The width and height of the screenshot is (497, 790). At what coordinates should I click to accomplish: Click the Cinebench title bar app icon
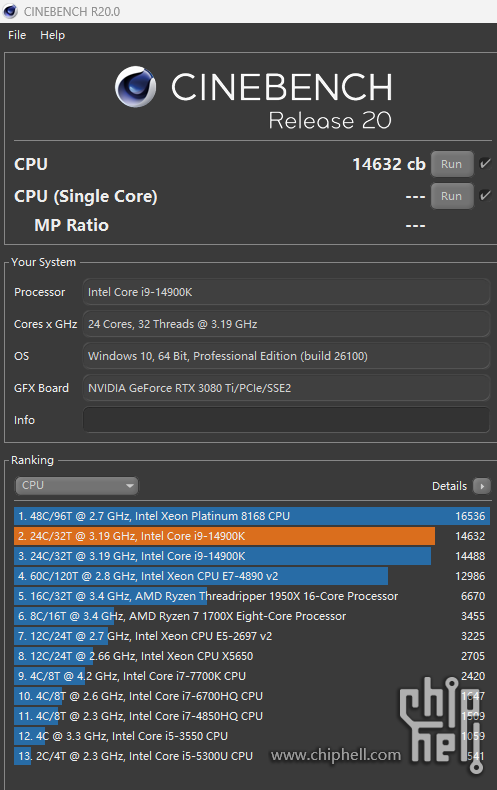pyautogui.click(x=10, y=11)
